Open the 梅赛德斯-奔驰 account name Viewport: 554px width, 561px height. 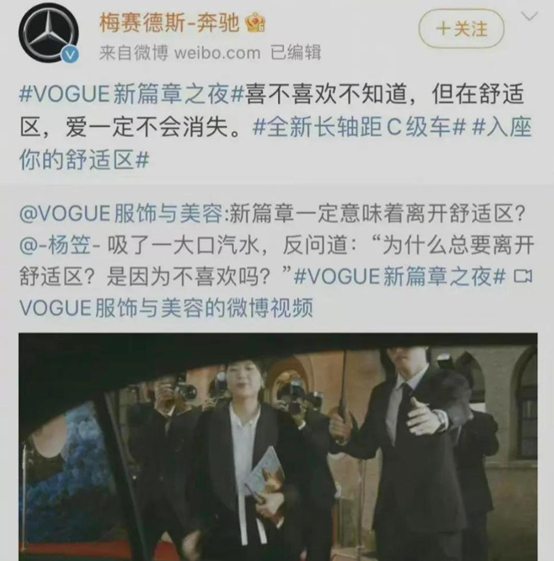tap(169, 24)
